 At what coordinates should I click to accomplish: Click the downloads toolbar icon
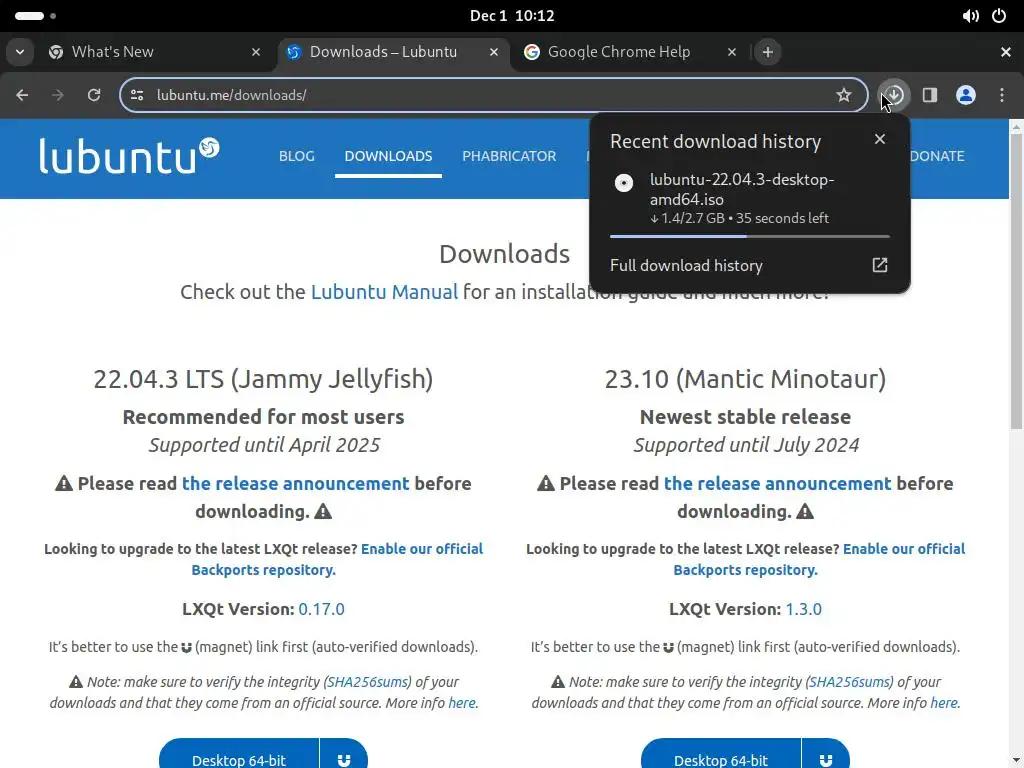point(894,95)
